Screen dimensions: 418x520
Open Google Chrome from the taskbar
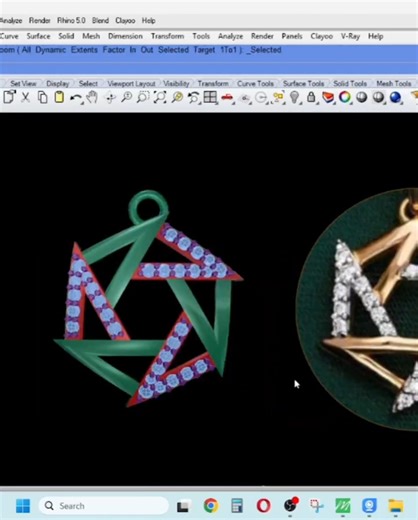(211, 506)
